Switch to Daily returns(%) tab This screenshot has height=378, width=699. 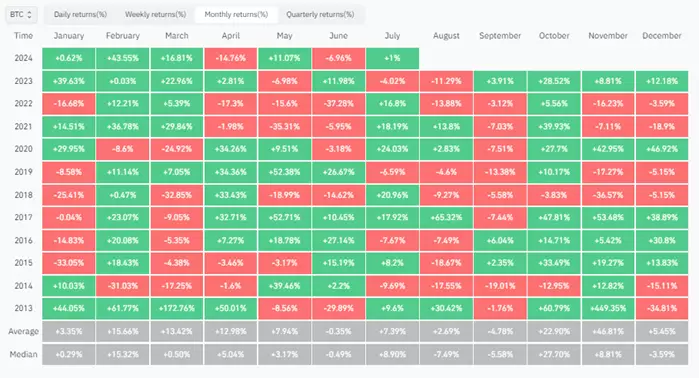coord(80,15)
